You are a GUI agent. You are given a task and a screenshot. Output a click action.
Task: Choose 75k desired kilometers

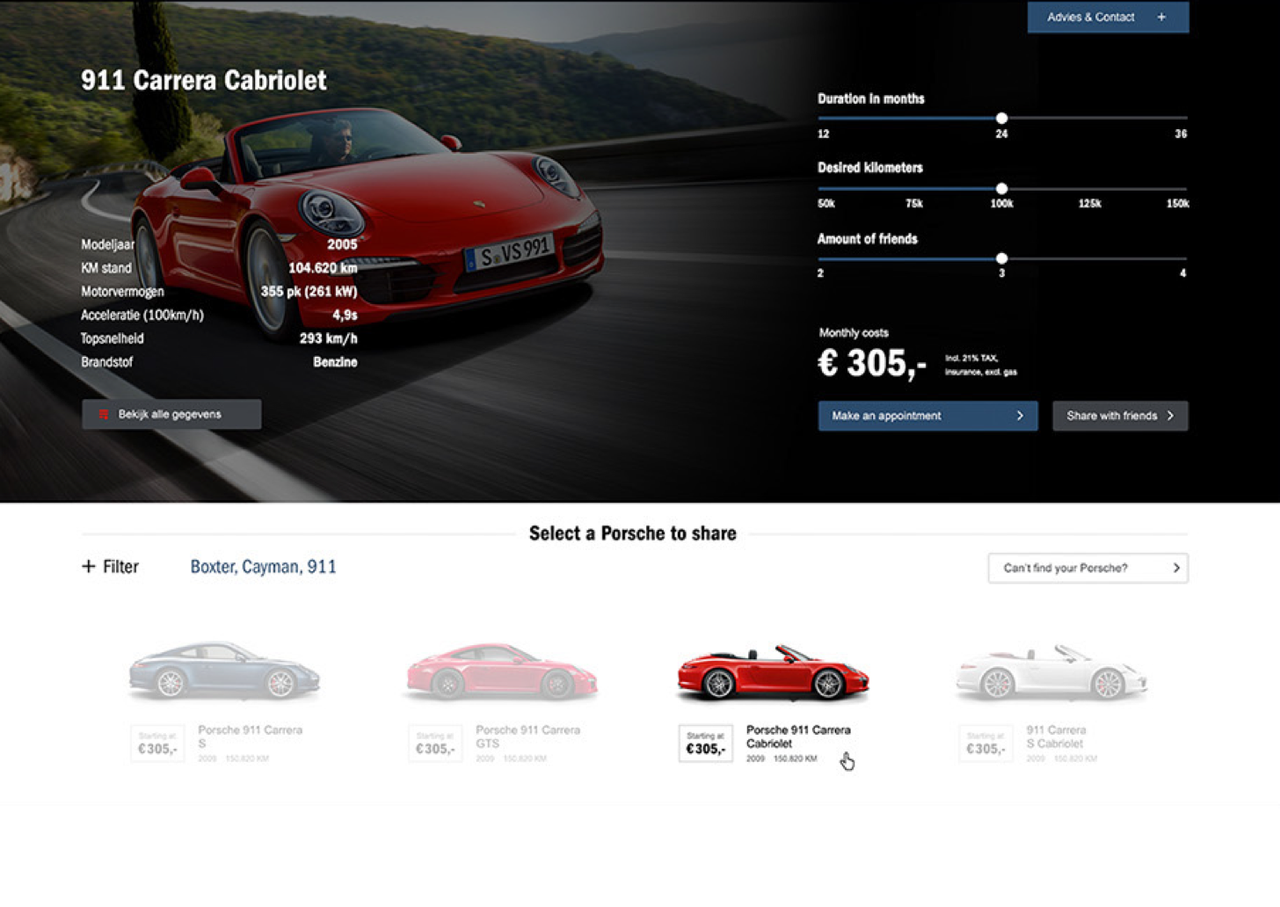tap(914, 204)
